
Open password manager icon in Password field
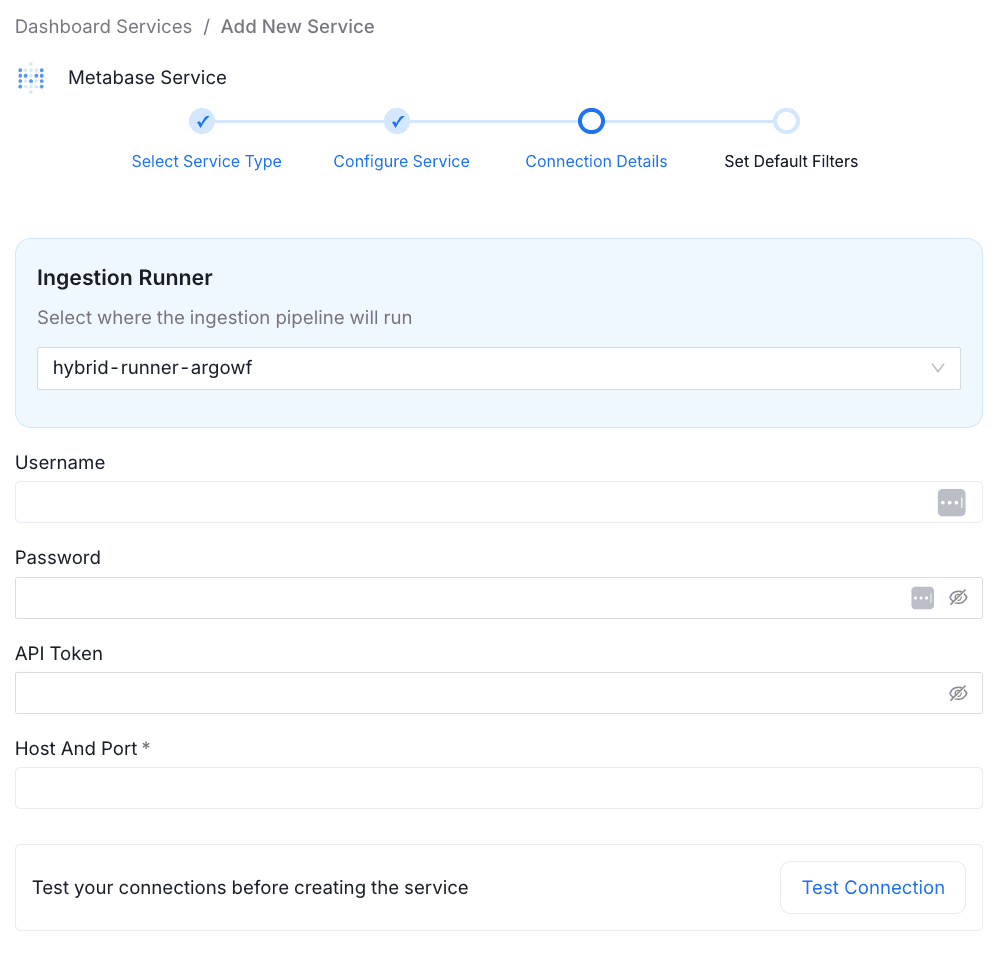click(922, 598)
